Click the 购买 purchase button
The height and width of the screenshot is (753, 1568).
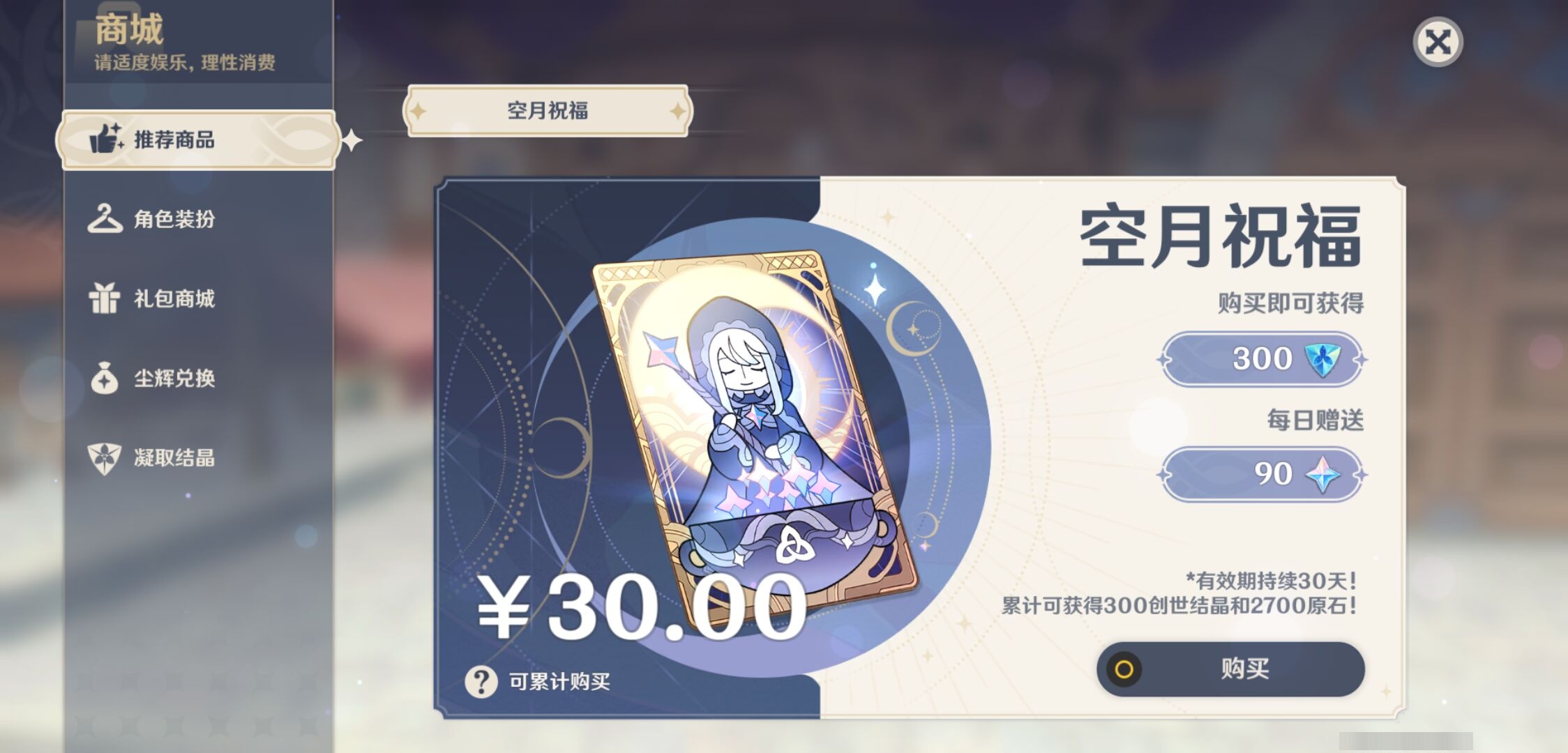coord(1230,669)
